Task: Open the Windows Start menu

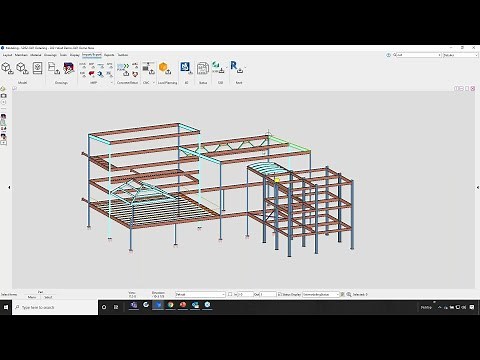Action: [x=6, y=307]
